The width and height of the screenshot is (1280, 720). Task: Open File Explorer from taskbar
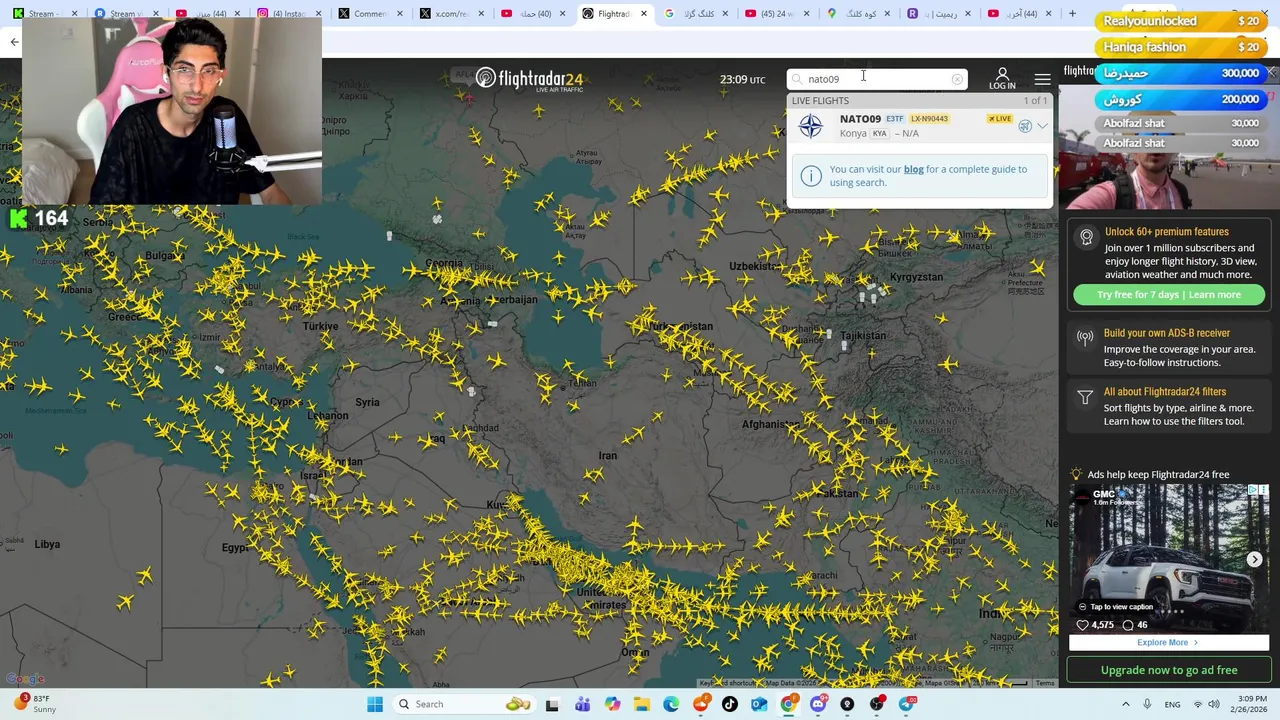[x=641, y=704]
